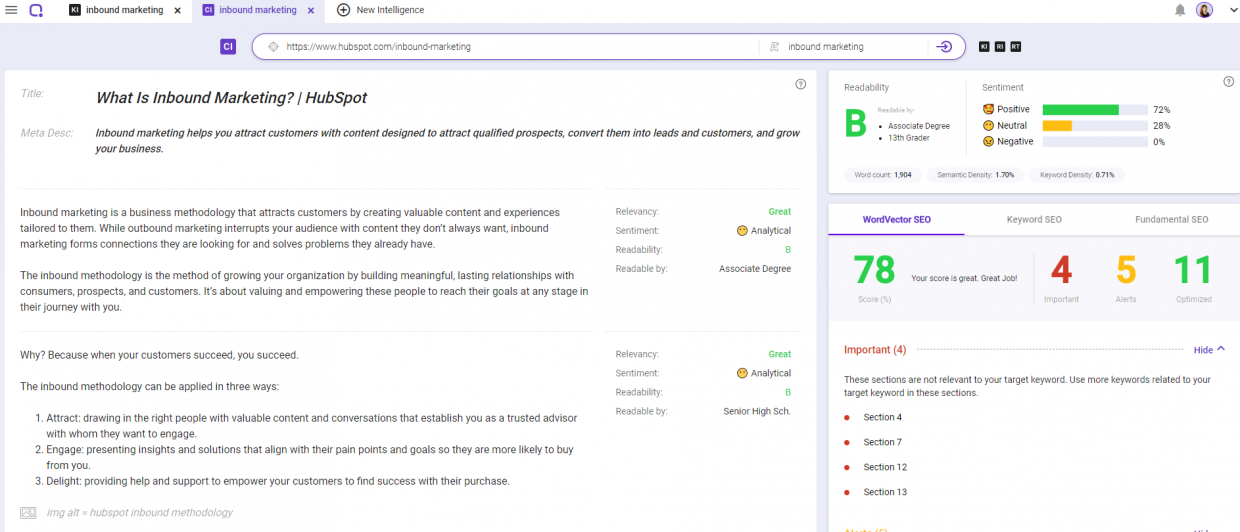
Task: Edit the hubspot URL field
Action: [520, 47]
